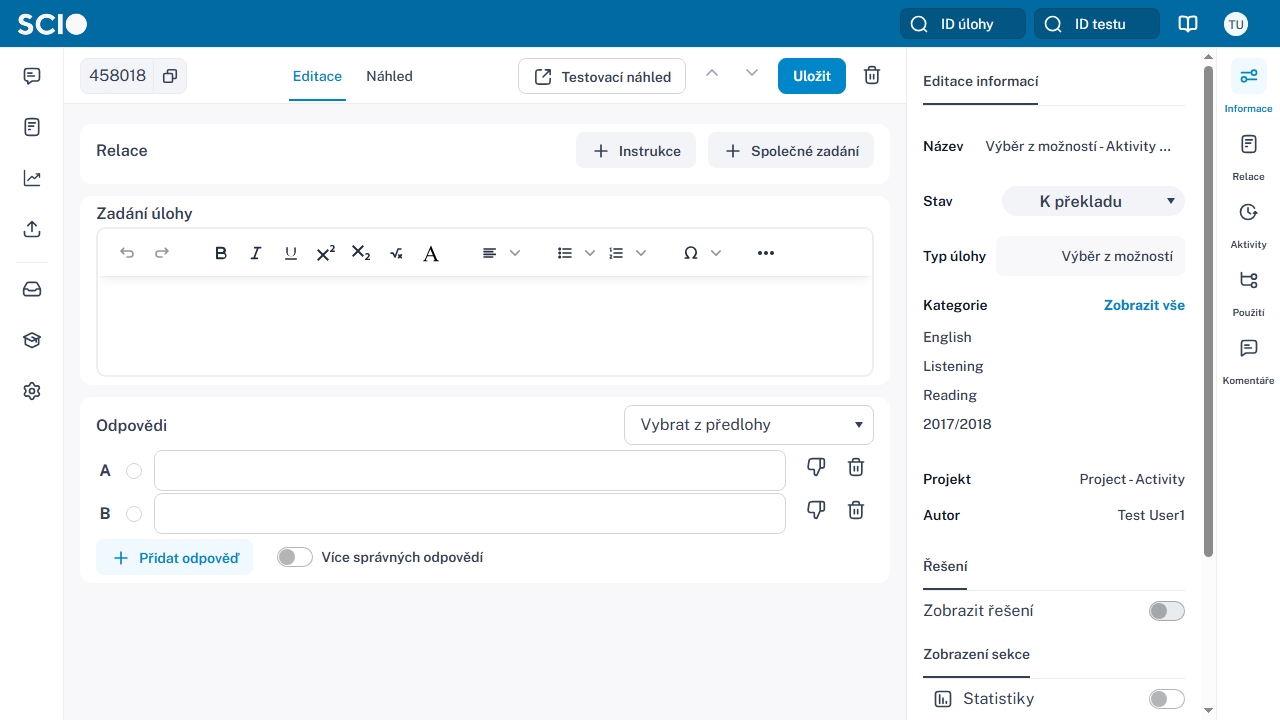This screenshot has width=1280, height=720.
Task: Open the Stav K překladu dropdown
Action: 1093,201
